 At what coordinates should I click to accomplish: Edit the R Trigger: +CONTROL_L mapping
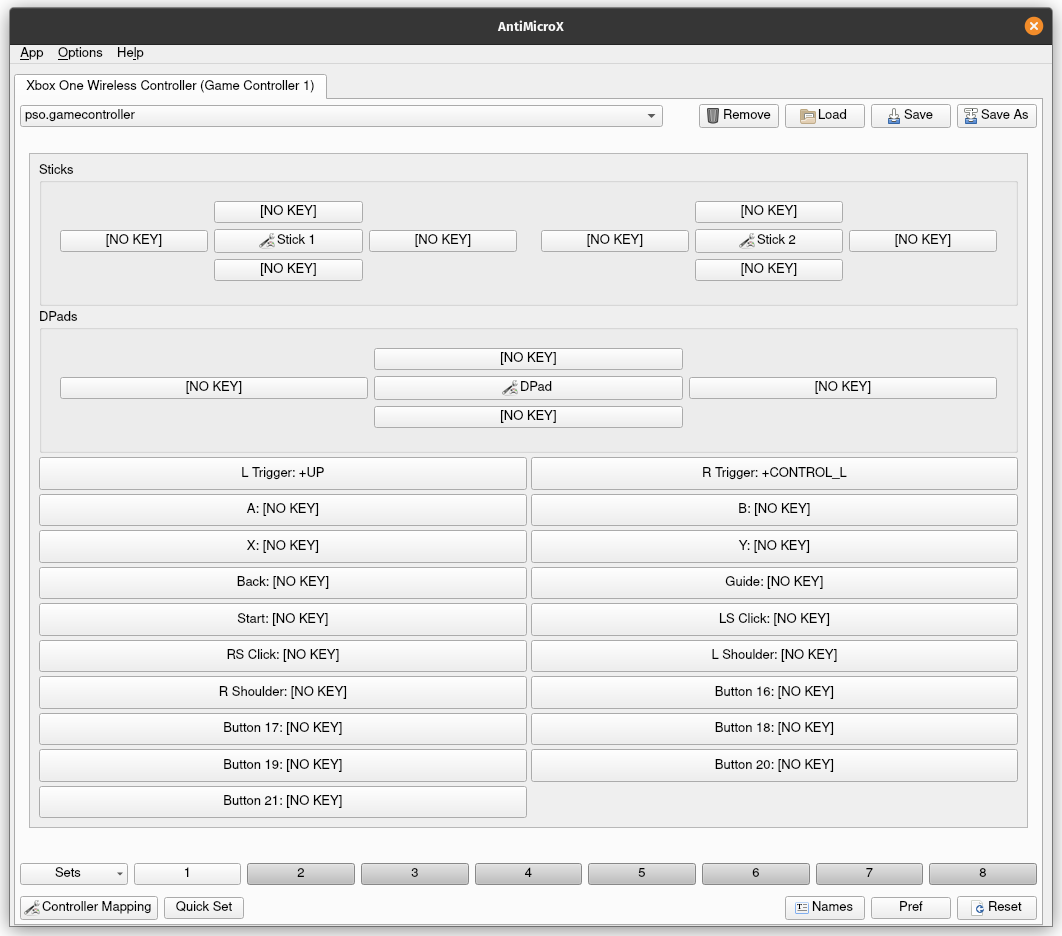(774, 473)
